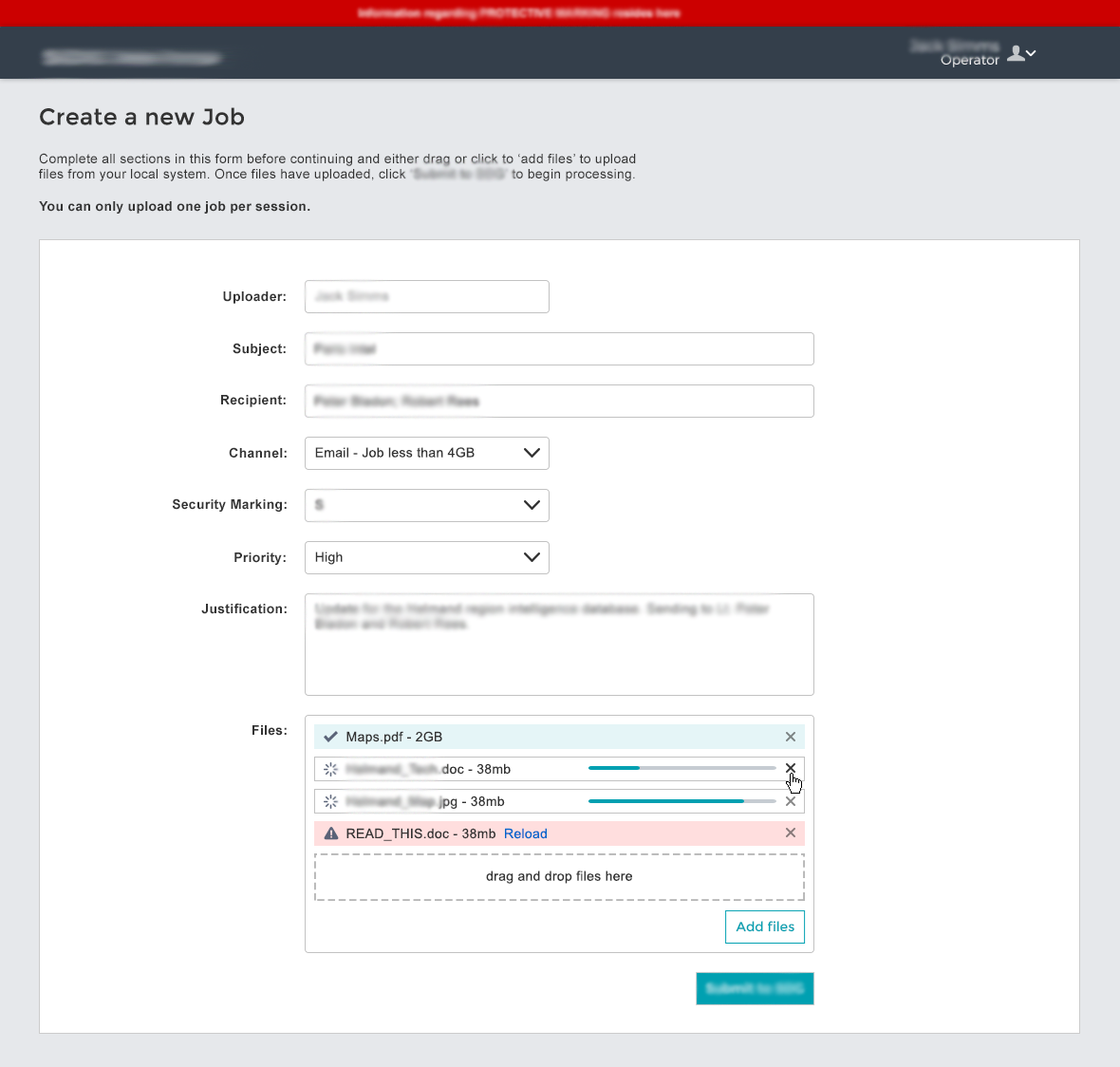Open the Priority dropdown set to High
This screenshot has height=1067, width=1120.
[426, 557]
